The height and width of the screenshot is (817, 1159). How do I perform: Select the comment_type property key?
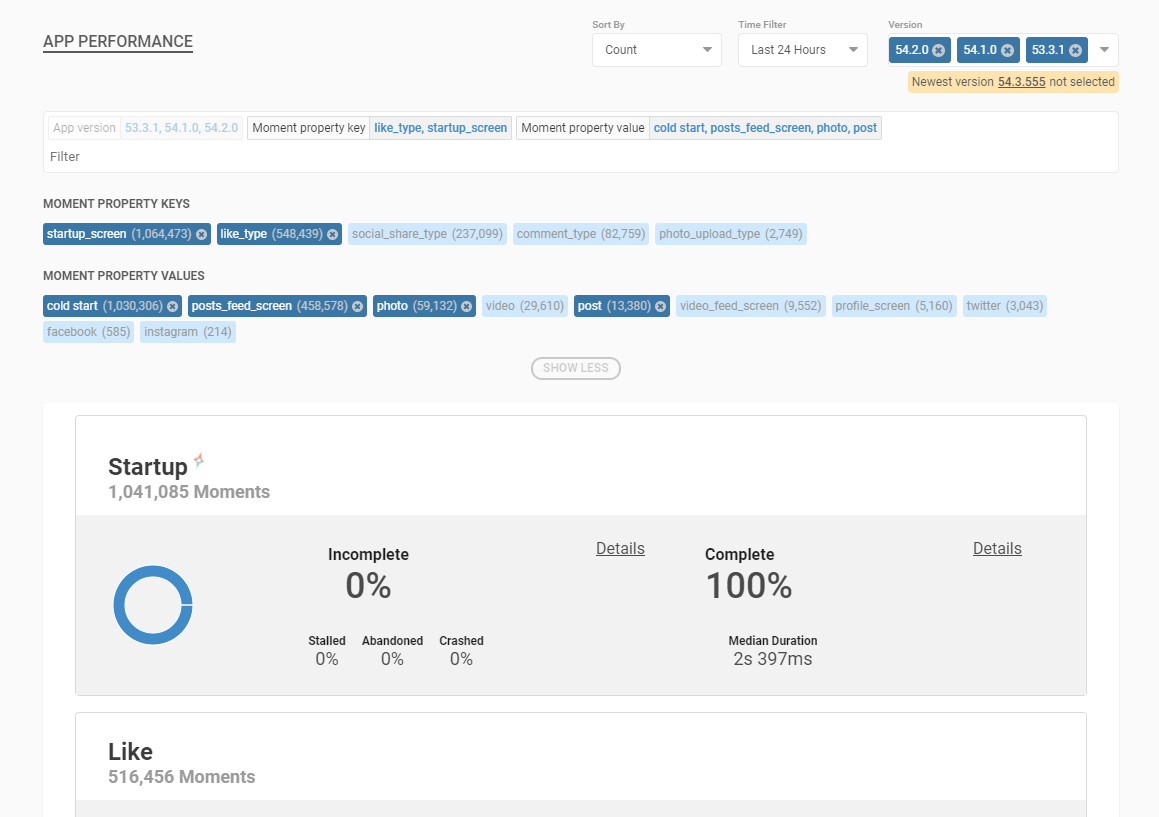(x=581, y=234)
